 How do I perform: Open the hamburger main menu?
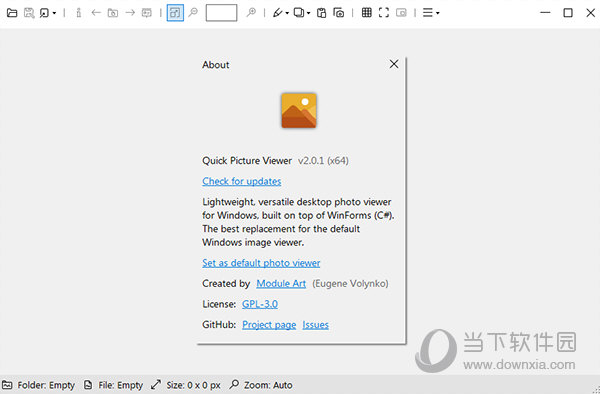427,13
